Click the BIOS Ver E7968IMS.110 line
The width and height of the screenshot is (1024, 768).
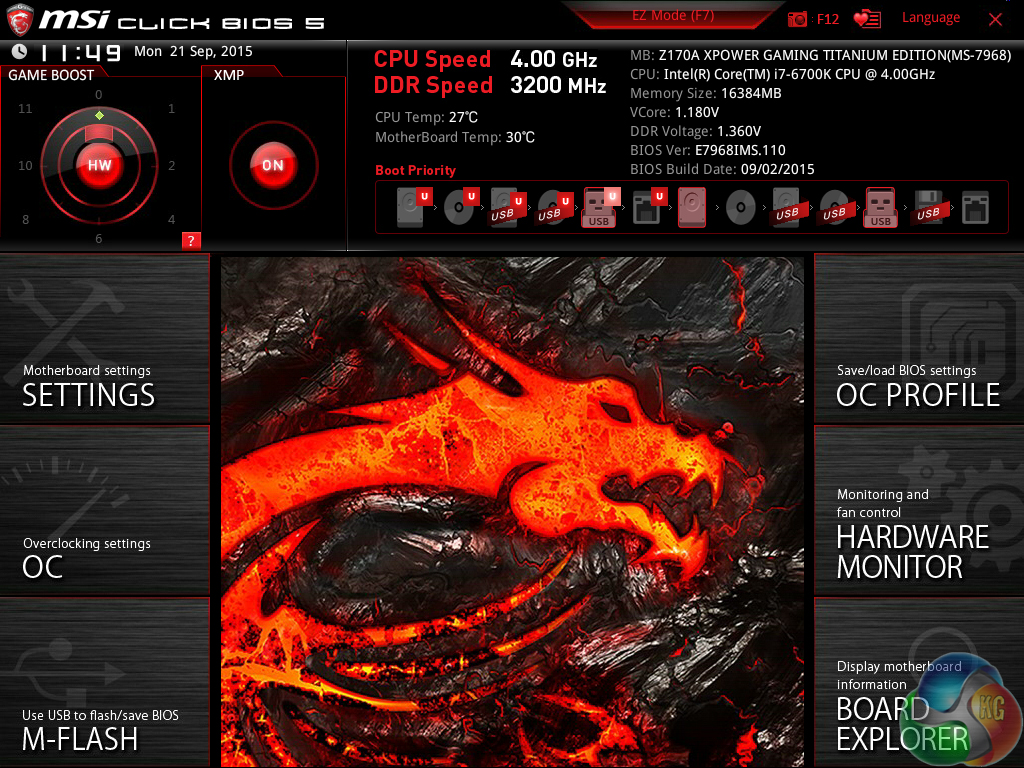point(708,150)
